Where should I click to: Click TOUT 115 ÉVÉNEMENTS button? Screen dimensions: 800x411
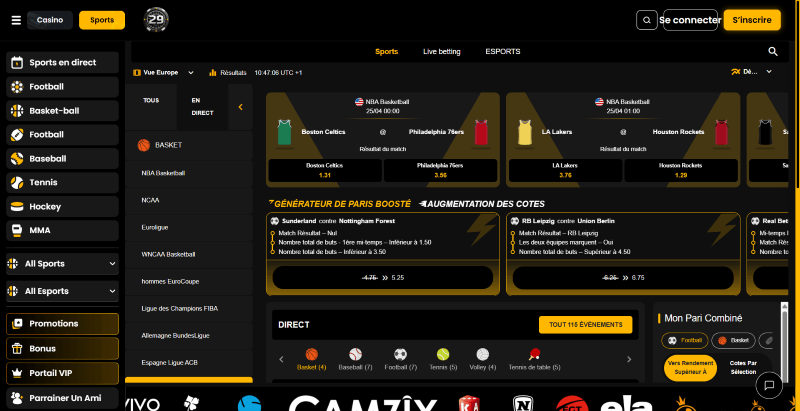[586, 325]
